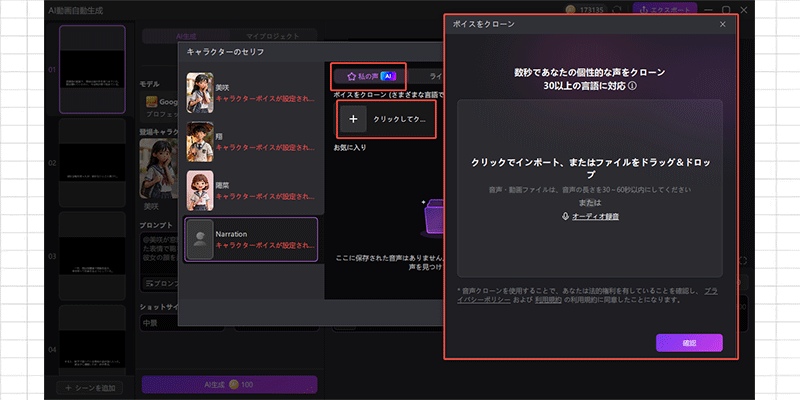Click the エクスポート button

pyautogui.click(x=665, y=10)
